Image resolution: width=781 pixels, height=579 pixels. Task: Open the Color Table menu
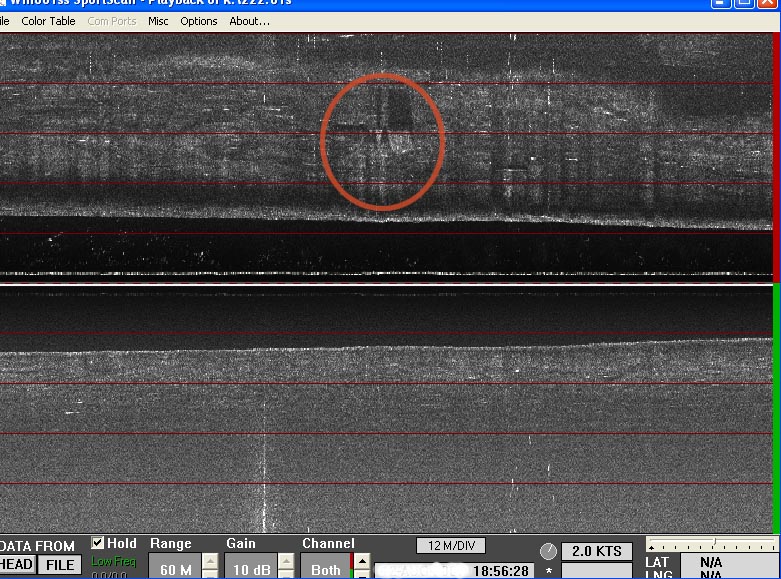(48, 21)
